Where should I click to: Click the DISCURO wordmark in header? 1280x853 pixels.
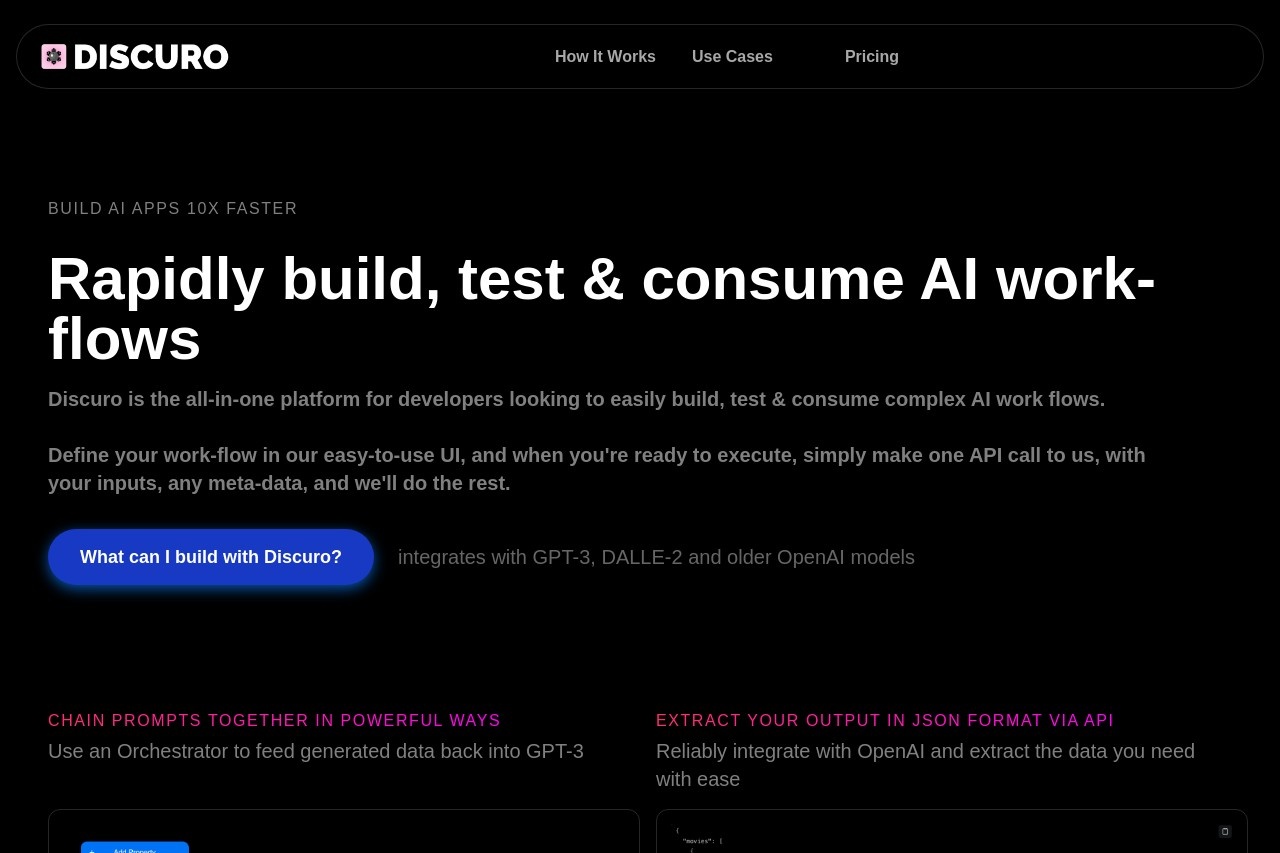click(x=151, y=57)
